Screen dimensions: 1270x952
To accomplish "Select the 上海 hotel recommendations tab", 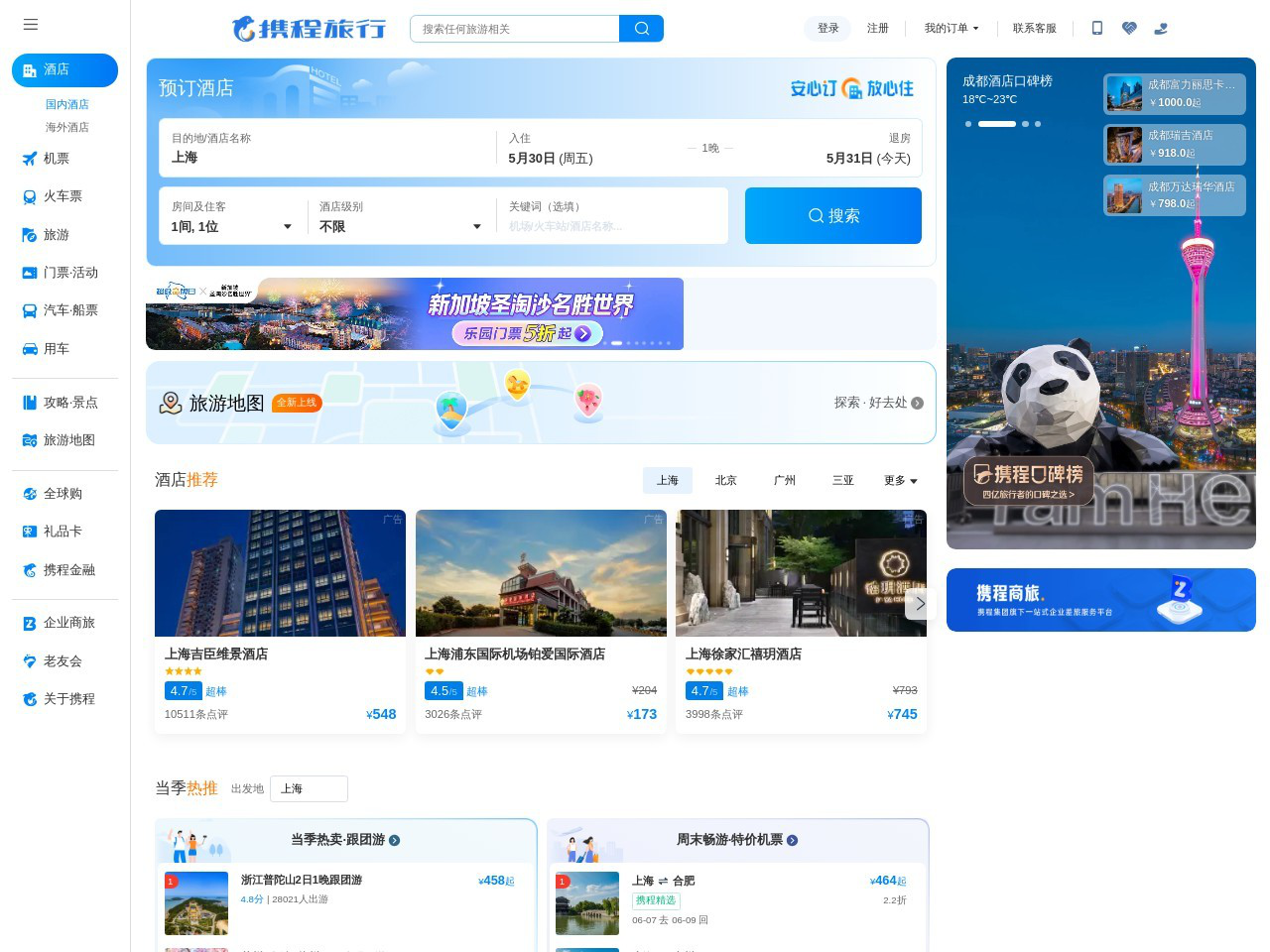I will (x=668, y=480).
